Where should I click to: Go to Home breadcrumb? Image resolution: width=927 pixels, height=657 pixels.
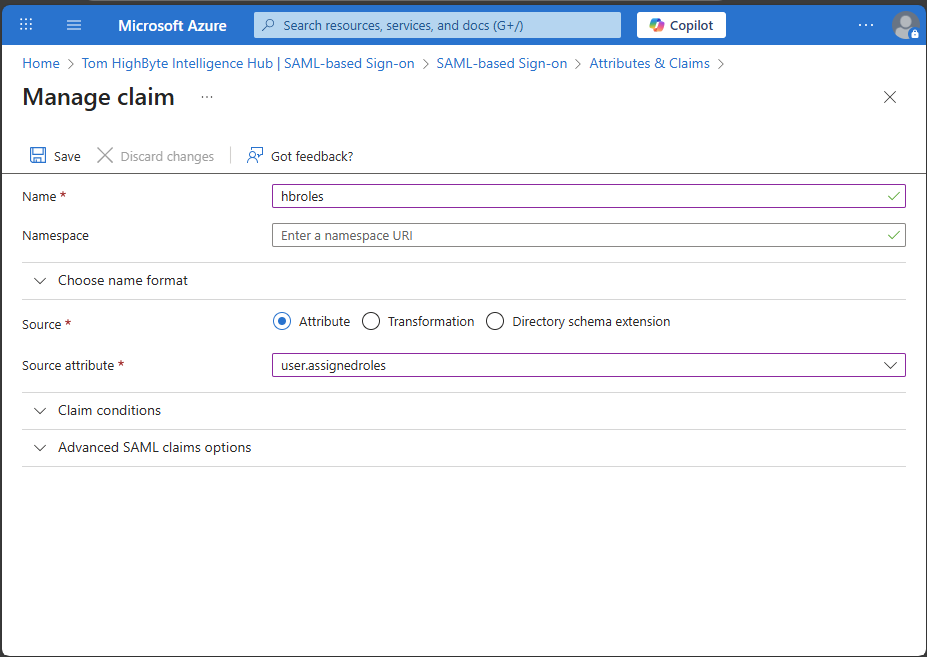point(41,63)
